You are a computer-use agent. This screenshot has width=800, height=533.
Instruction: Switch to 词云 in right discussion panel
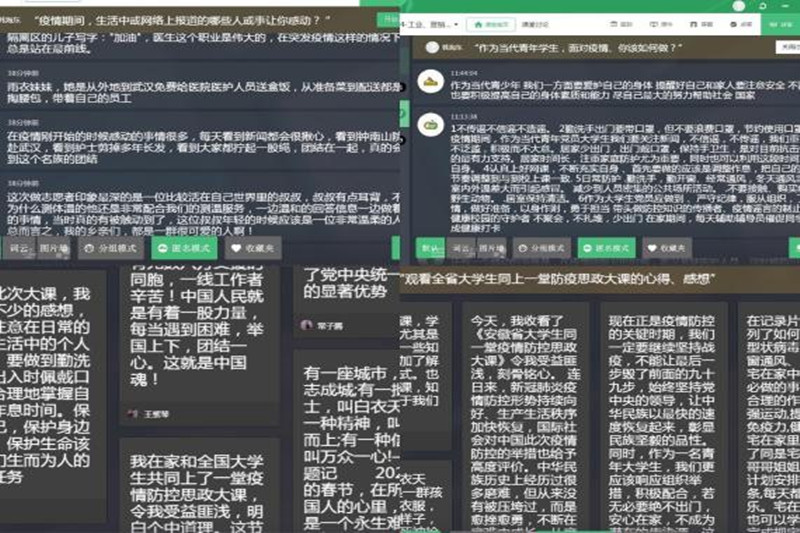coord(462,248)
